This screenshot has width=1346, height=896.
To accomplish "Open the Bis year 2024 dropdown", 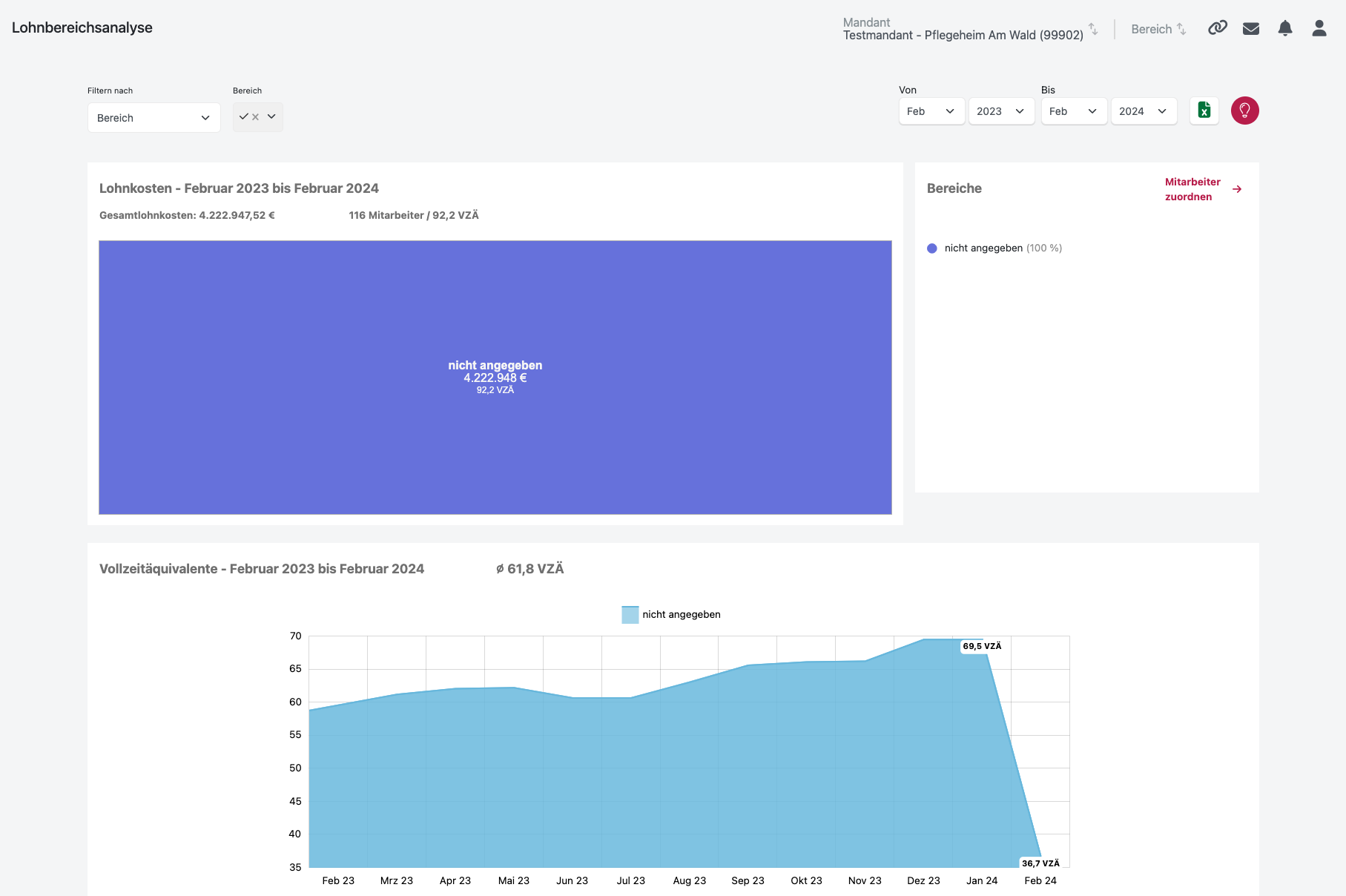I will 1143,111.
